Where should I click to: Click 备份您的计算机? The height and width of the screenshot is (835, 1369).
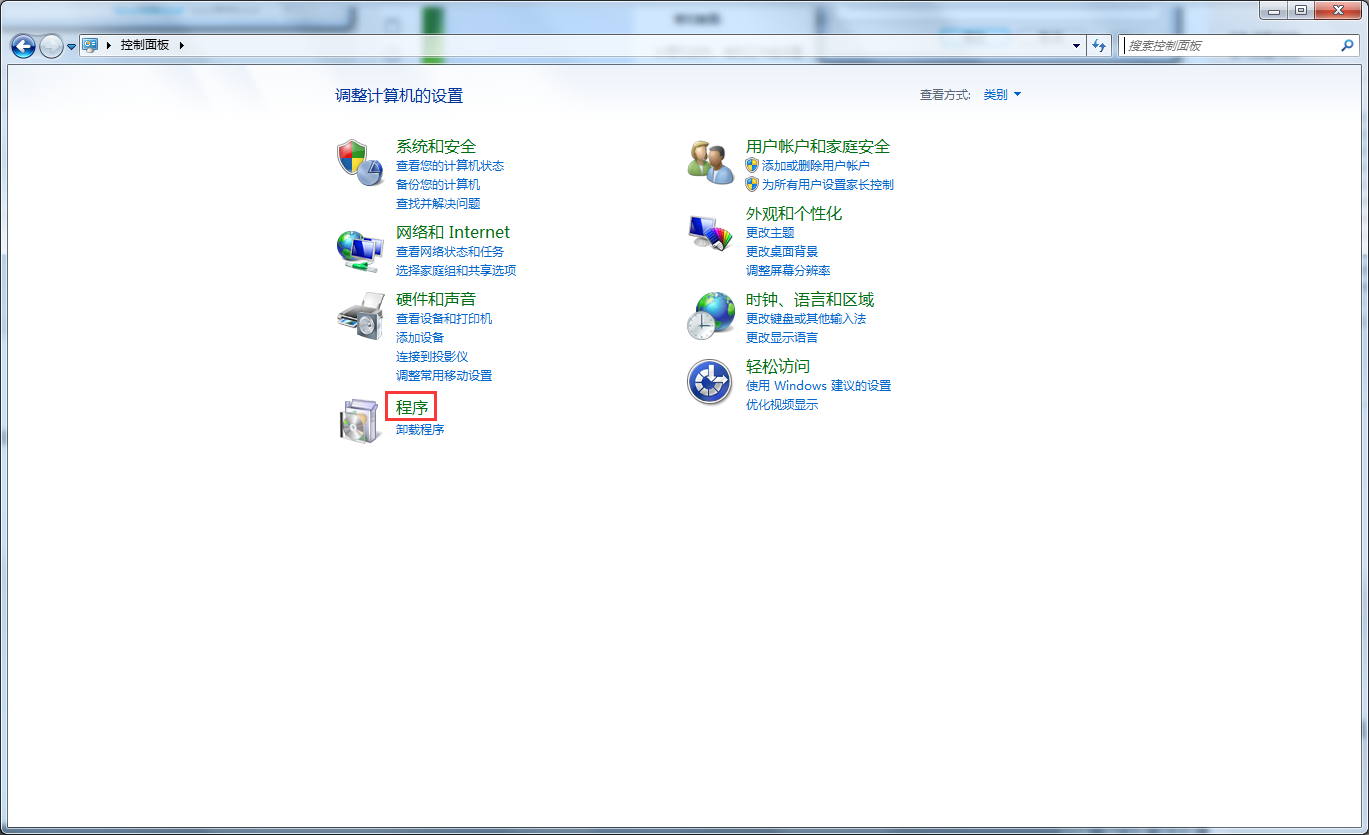coord(438,185)
